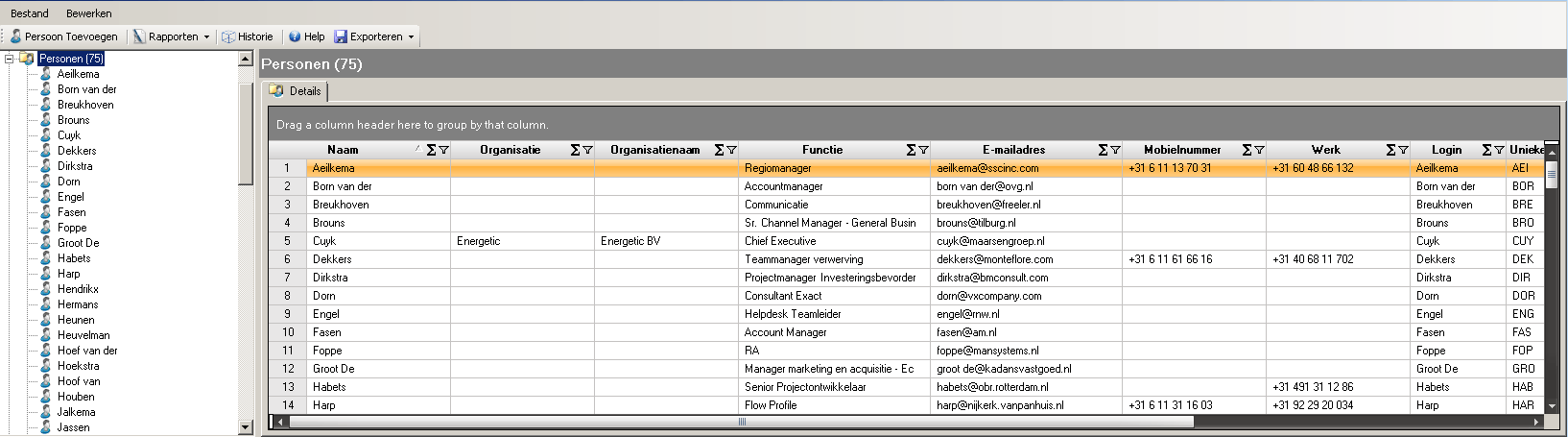1568x437 pixels.
Task: Click work number +31 491 31 12 86
Action: click(x=1338, y=387)
